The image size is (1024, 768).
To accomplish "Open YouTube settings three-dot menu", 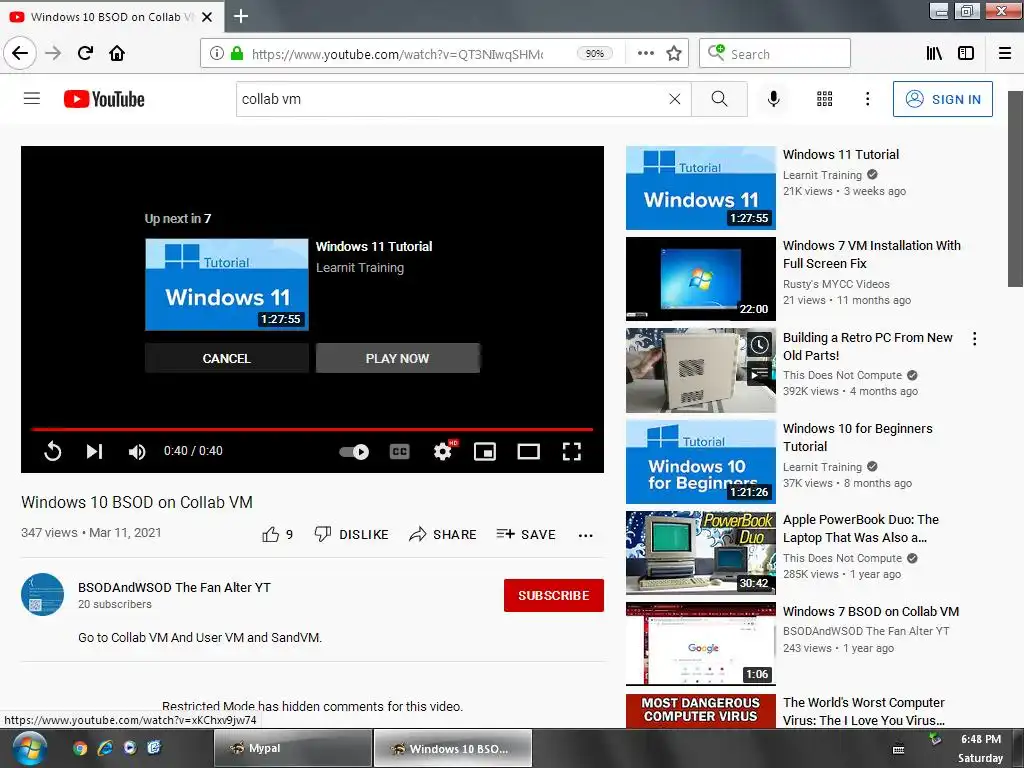I will click(867, 99).
